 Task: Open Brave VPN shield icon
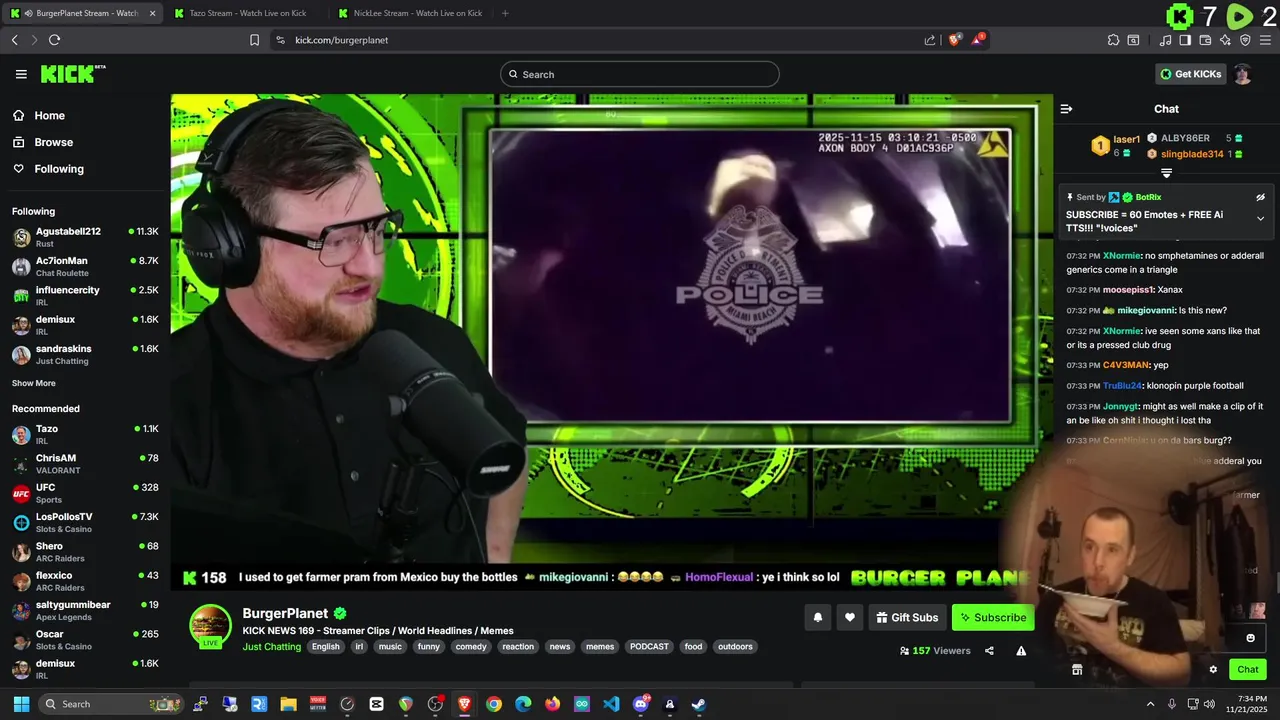[x=1245, y=40]
